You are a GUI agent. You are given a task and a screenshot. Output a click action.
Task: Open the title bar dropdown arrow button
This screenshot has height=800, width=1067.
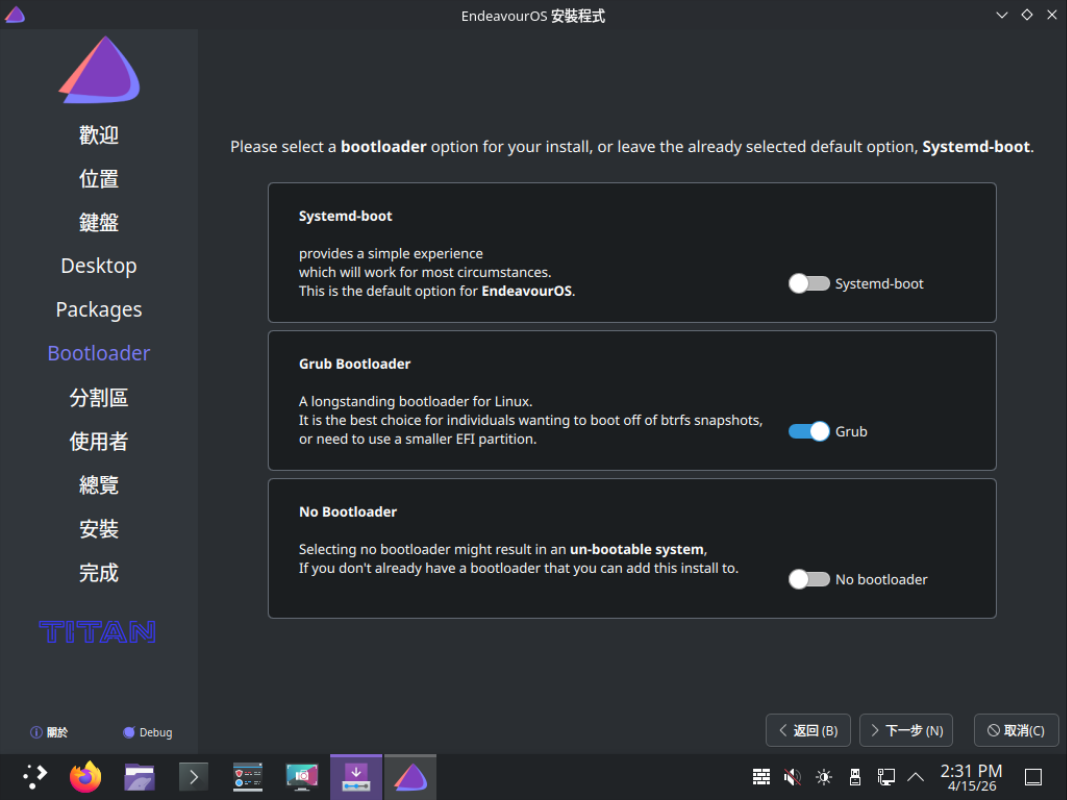[1003, 15]
